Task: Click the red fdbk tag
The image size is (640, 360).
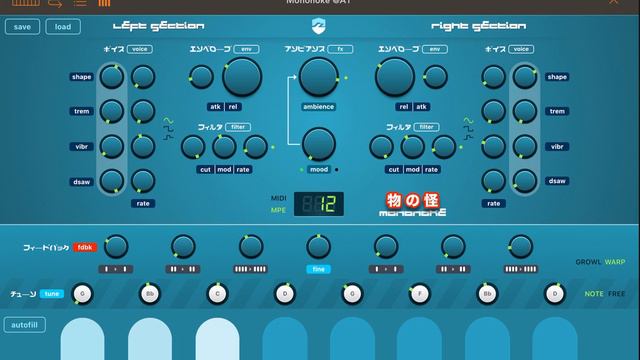Action: coord(85,247)
